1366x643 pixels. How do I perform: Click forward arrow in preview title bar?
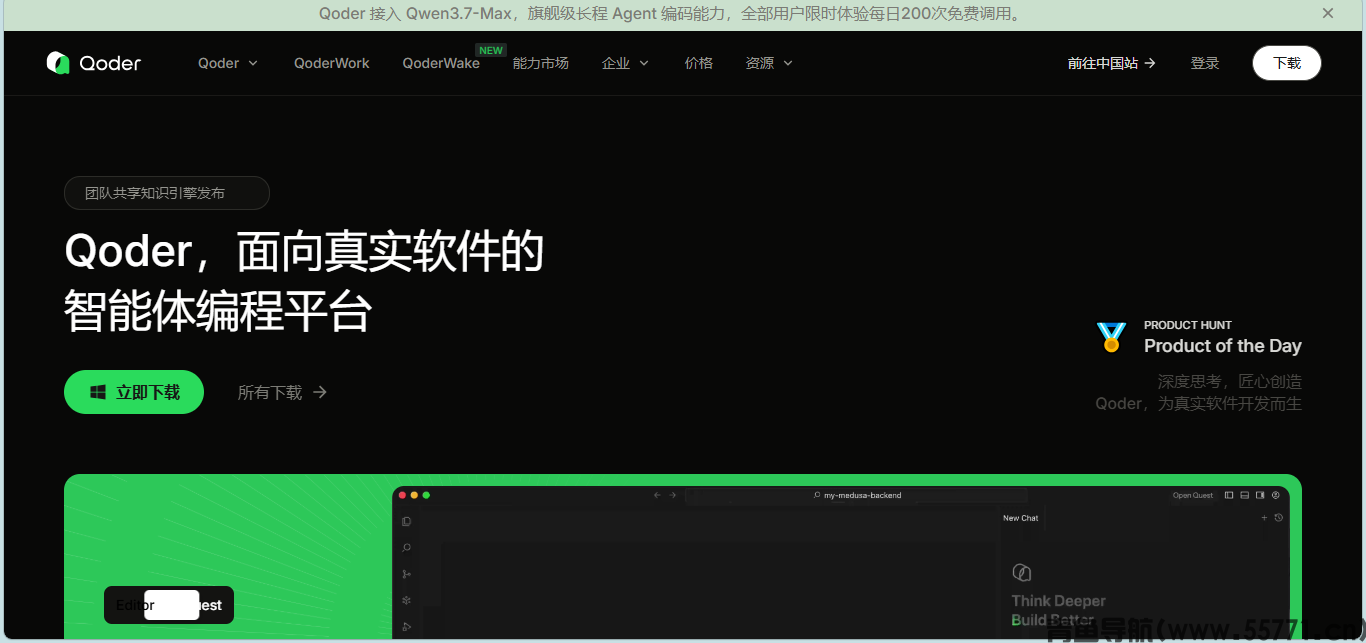click(x=673, y=495)
